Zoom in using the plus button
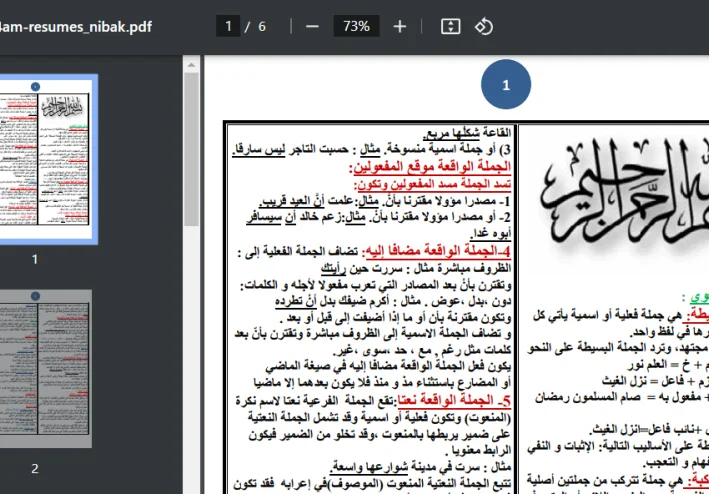 tap(400, 27)
